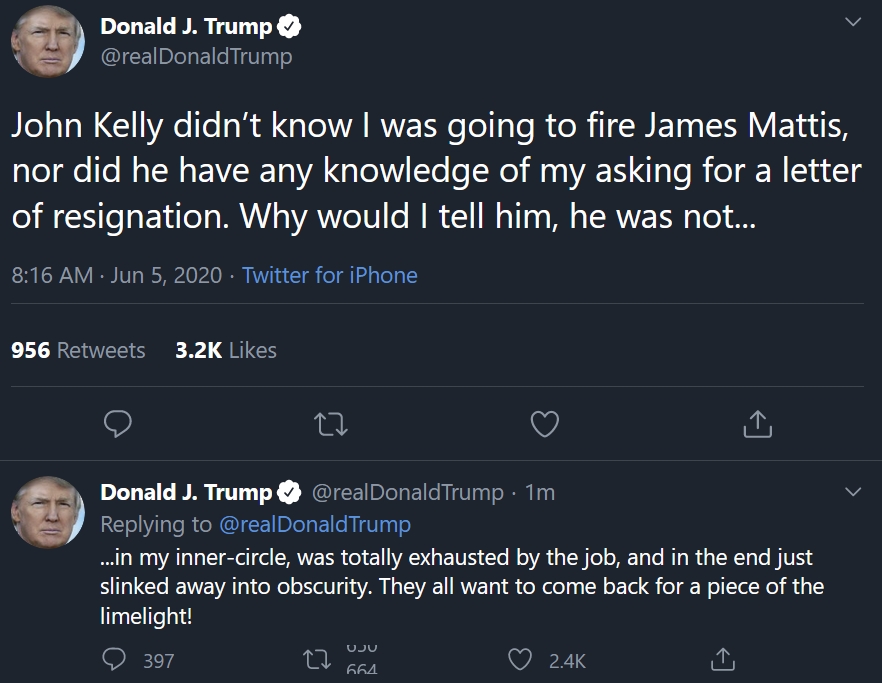Open @realDonaldTrump handle under top name
The width and height of the screenshot is (882, 683).
coord(196,56)
